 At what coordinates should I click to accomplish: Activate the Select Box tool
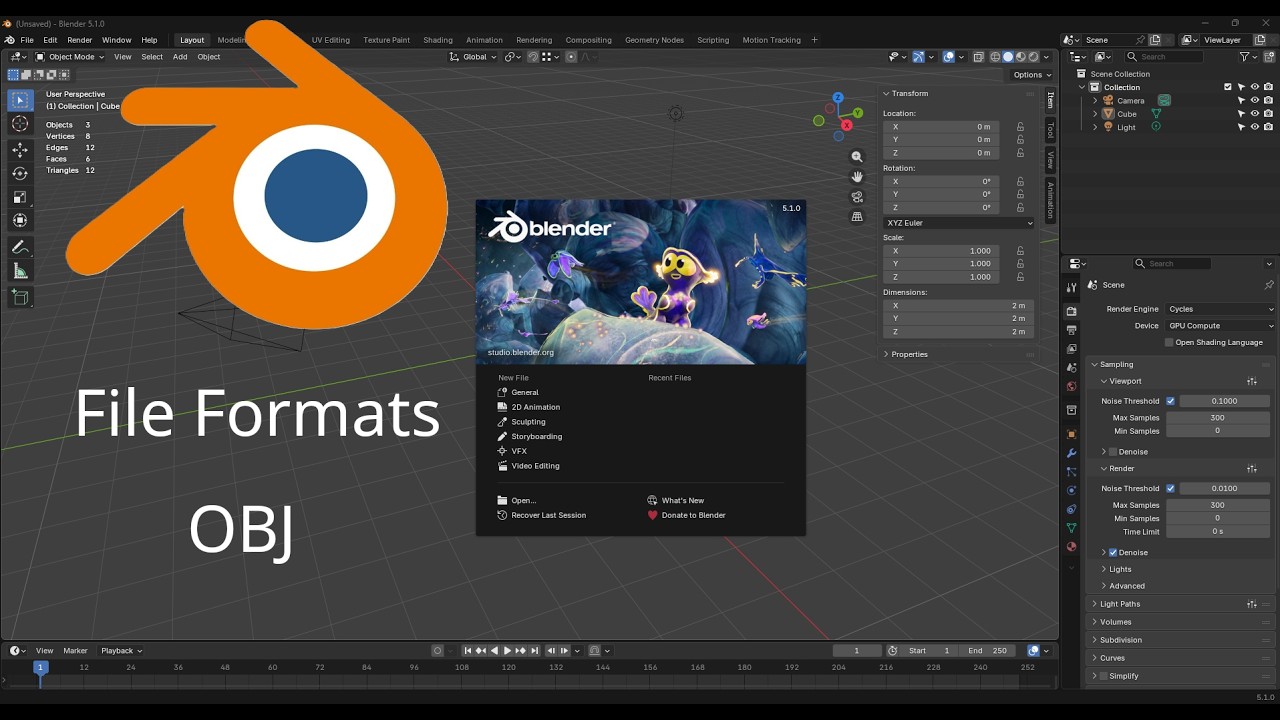[x=20, y=100]
